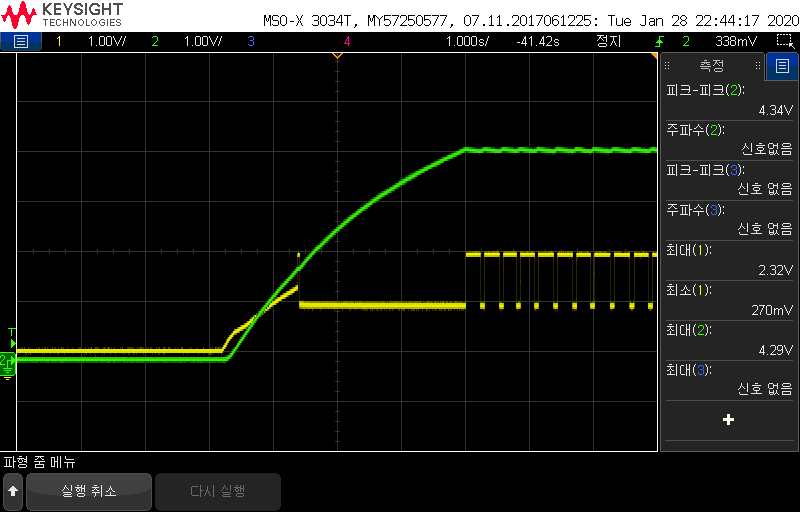
Task: Click the up arrow back button
Action: pyautogui.click(x=13, y=492)
